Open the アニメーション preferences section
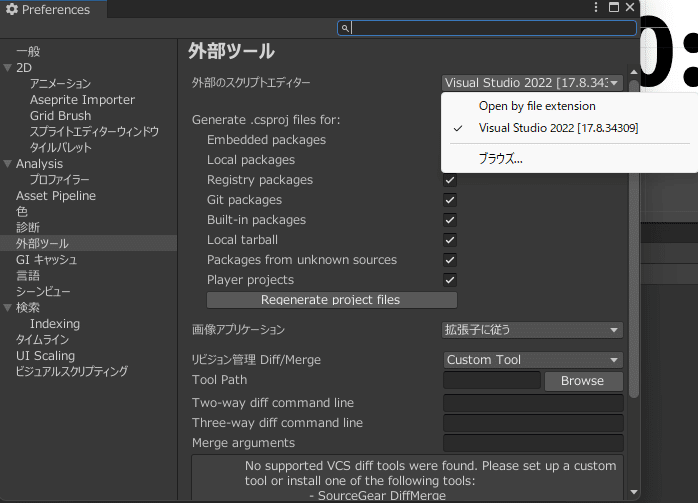The height and width of the screenshot is (503, 698). point(60,84)
